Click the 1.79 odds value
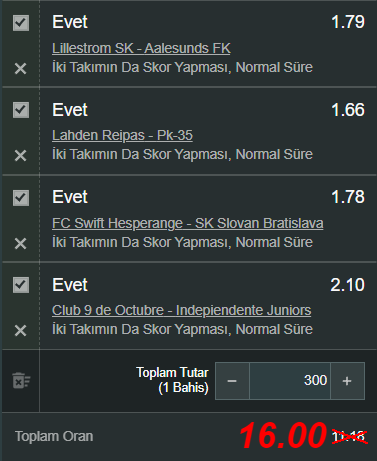Image resolution: width=377 pixels, height=461 pixels. coord(348,22)
